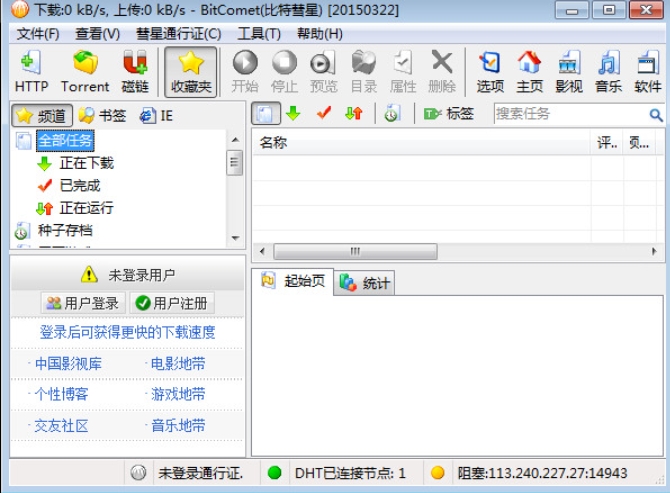Screen dimensions: 670x493
Task: Add a magnet link (磁链)
Action: coord(135,72)
